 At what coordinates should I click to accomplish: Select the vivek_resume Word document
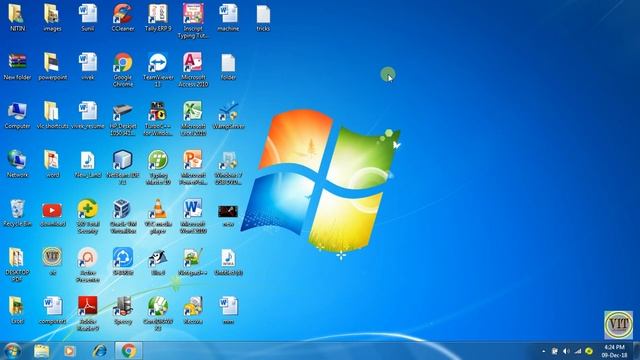[88, 115]
